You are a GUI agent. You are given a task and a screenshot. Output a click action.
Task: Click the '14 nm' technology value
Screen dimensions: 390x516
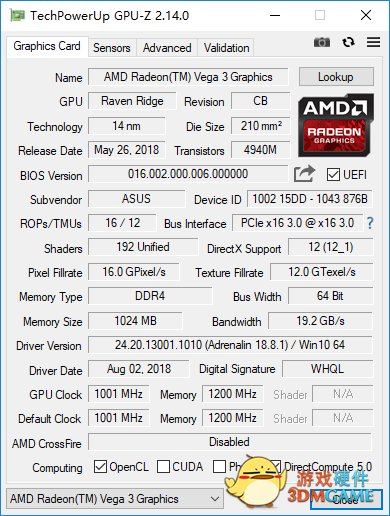127,126
